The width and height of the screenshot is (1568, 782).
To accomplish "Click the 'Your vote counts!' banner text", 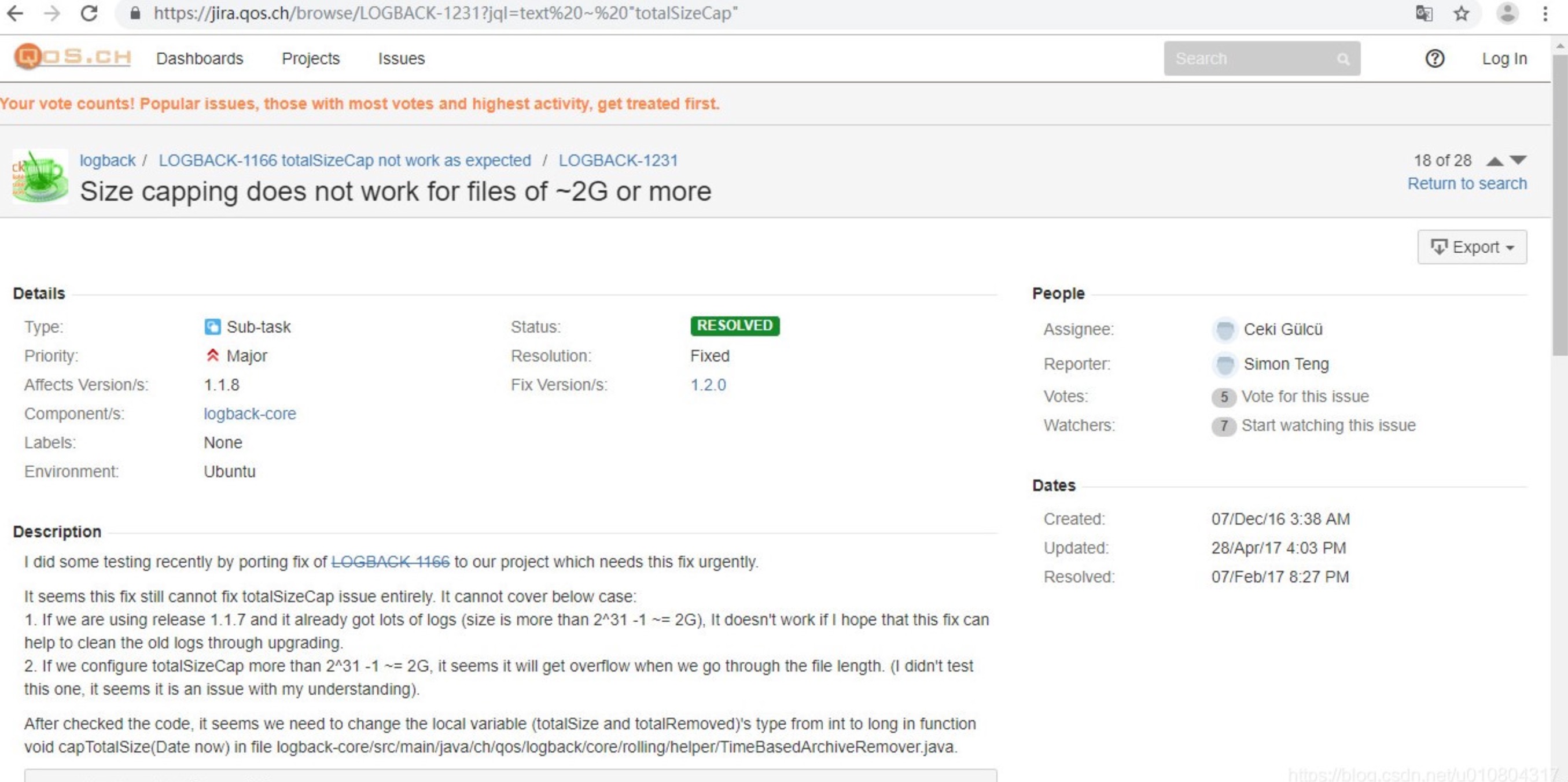I will 359,104.
